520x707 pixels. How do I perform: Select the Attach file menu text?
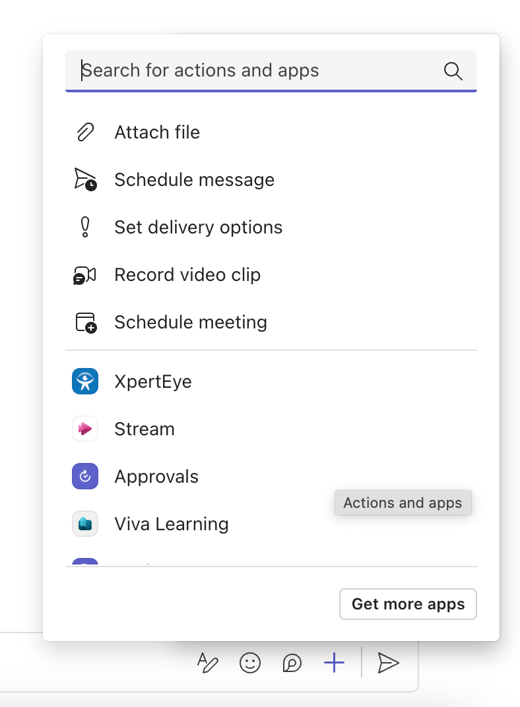157,132
